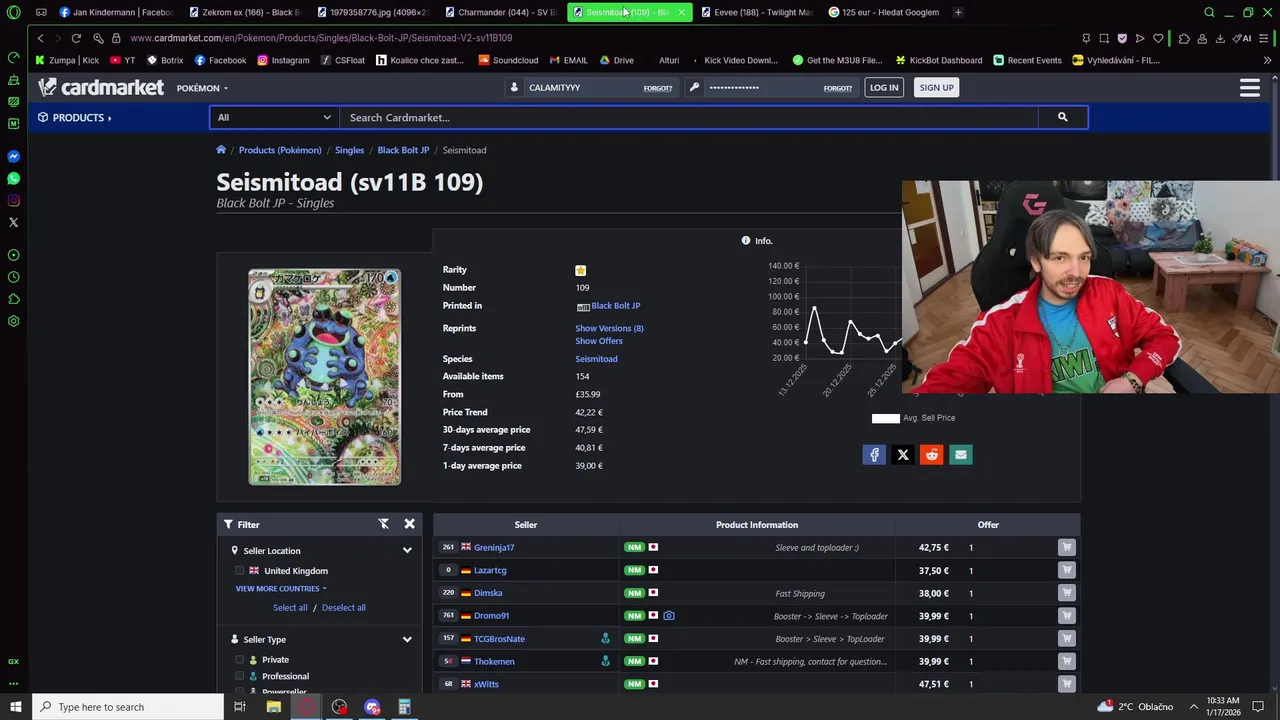Switch to the Eevee (188) Twilight Masquerade tab
The image size is (1280, 720).
(756, 12)
